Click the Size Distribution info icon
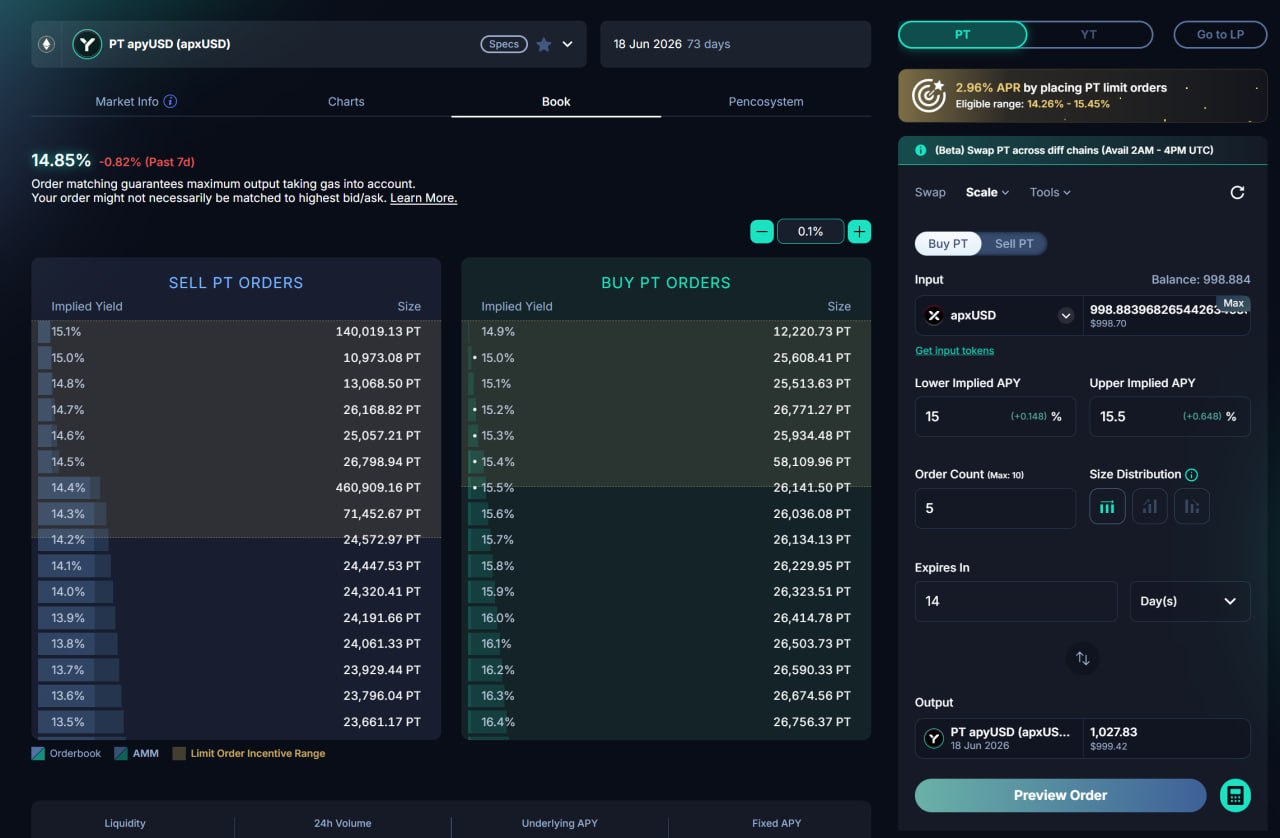 [1191, 475]
